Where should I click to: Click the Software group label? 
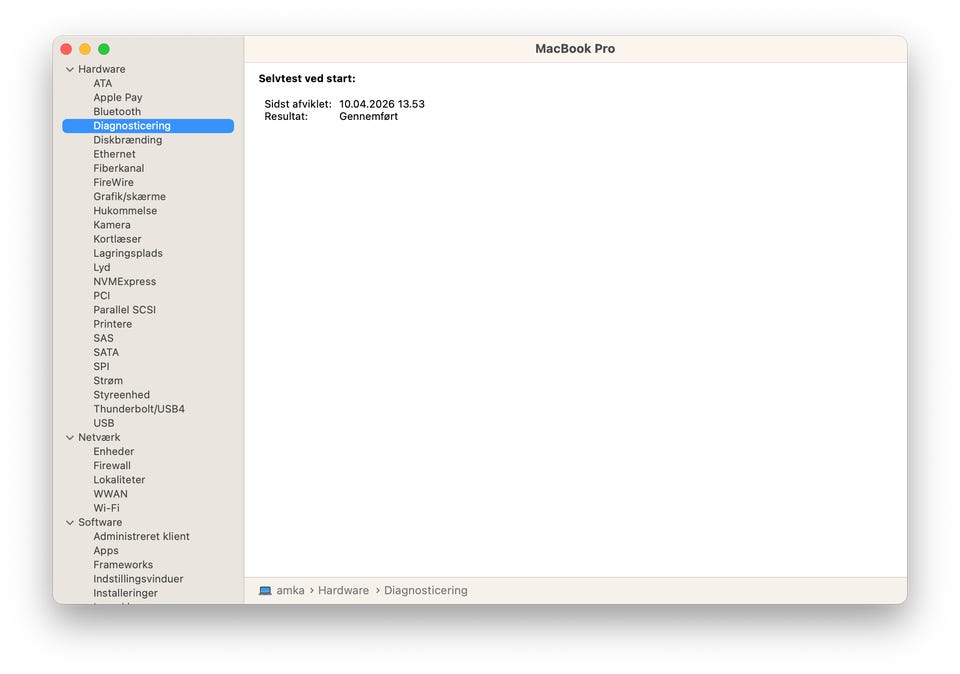point(100,522)
